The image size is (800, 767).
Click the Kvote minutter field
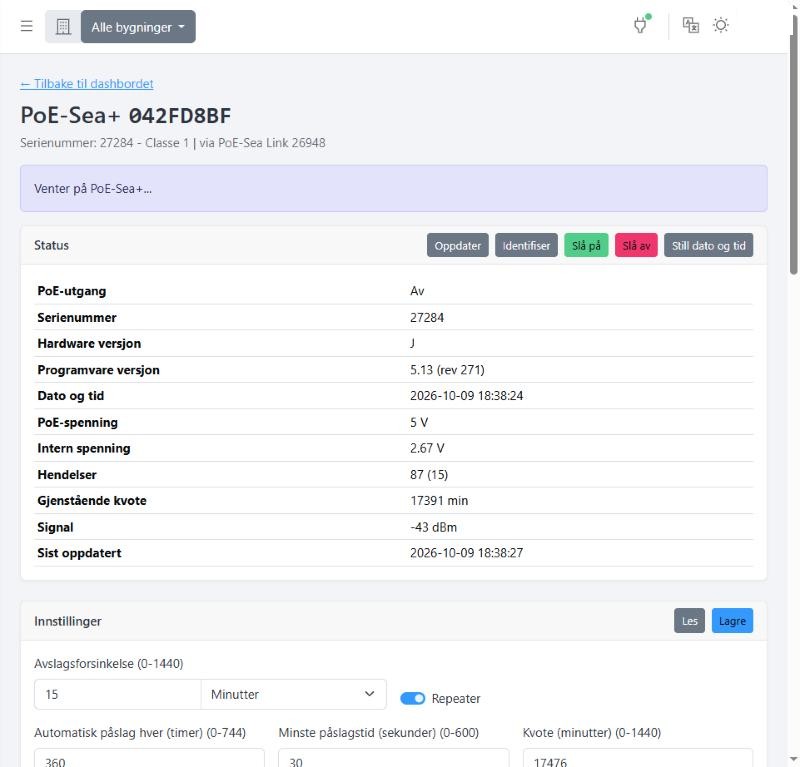[x=638, y=758]
